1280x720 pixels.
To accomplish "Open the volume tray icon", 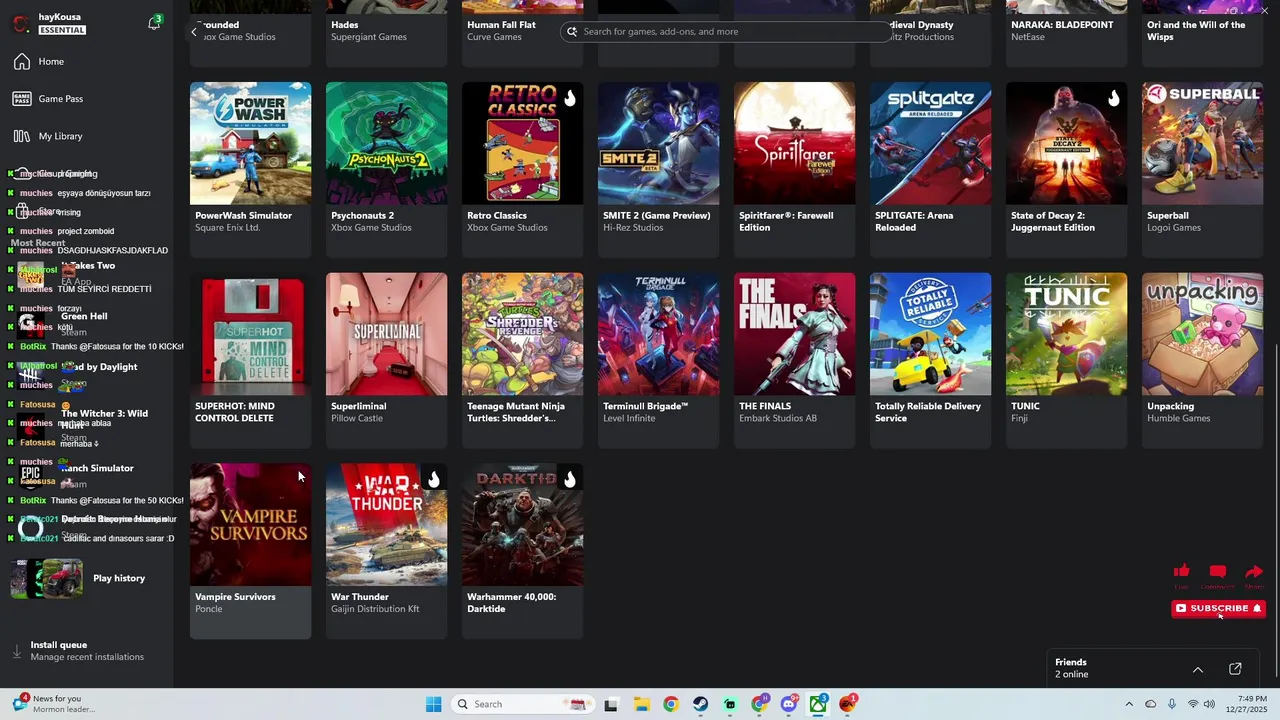I will coord(1212,704).
